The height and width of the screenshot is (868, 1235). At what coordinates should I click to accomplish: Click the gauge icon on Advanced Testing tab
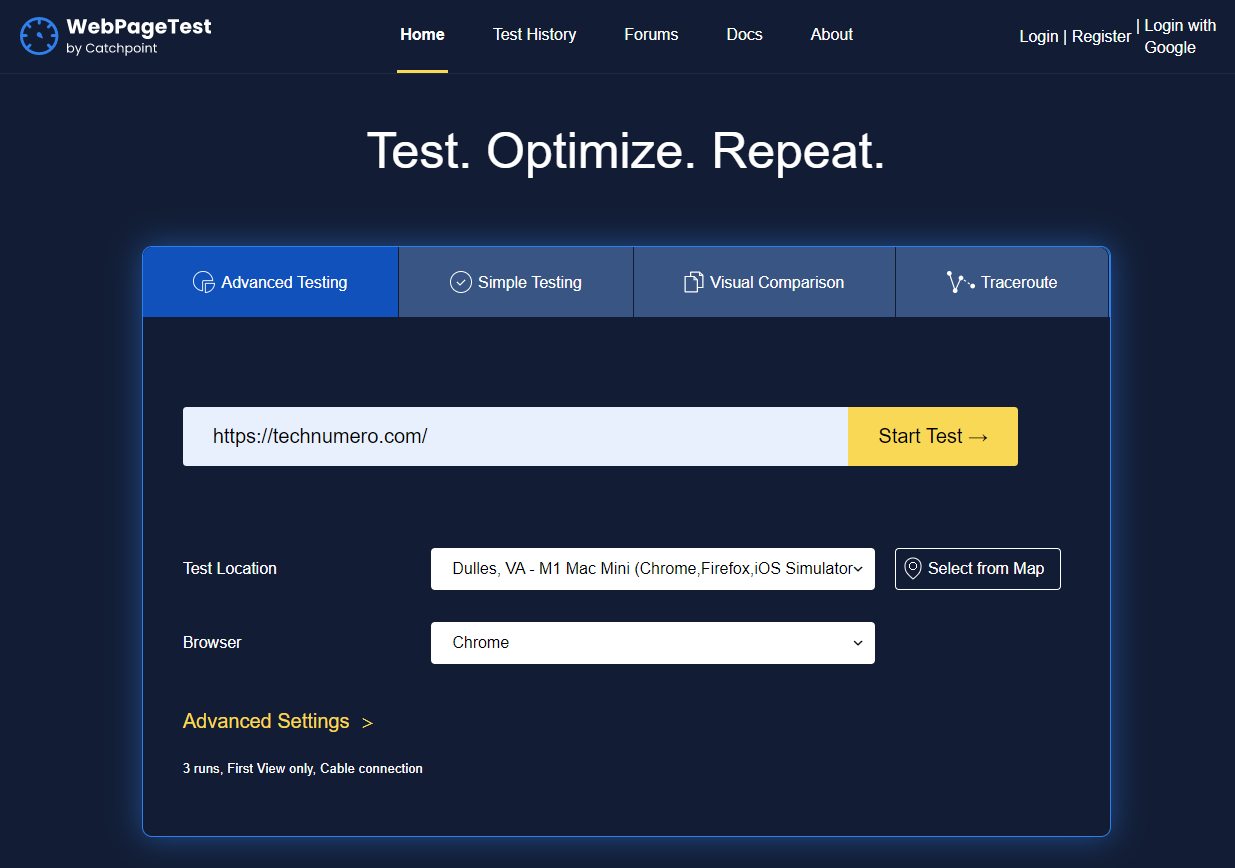pyautogui.click(x=202, y=282)
